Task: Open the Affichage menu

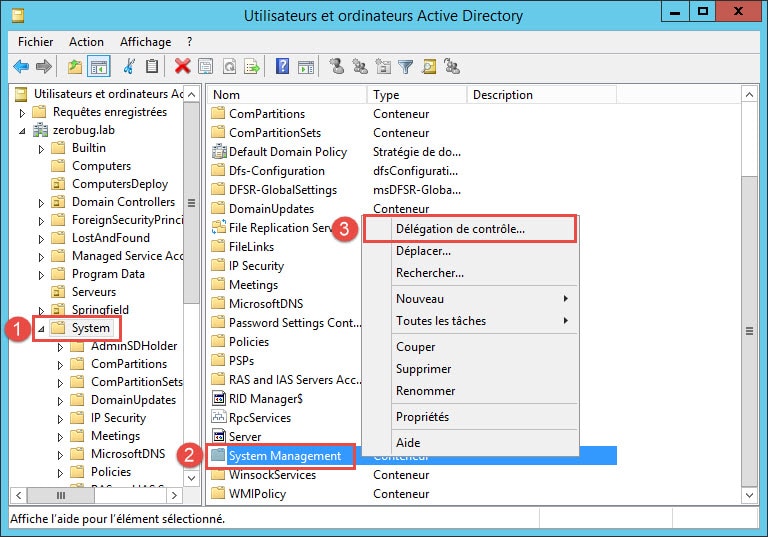Action: pos(145,42)
